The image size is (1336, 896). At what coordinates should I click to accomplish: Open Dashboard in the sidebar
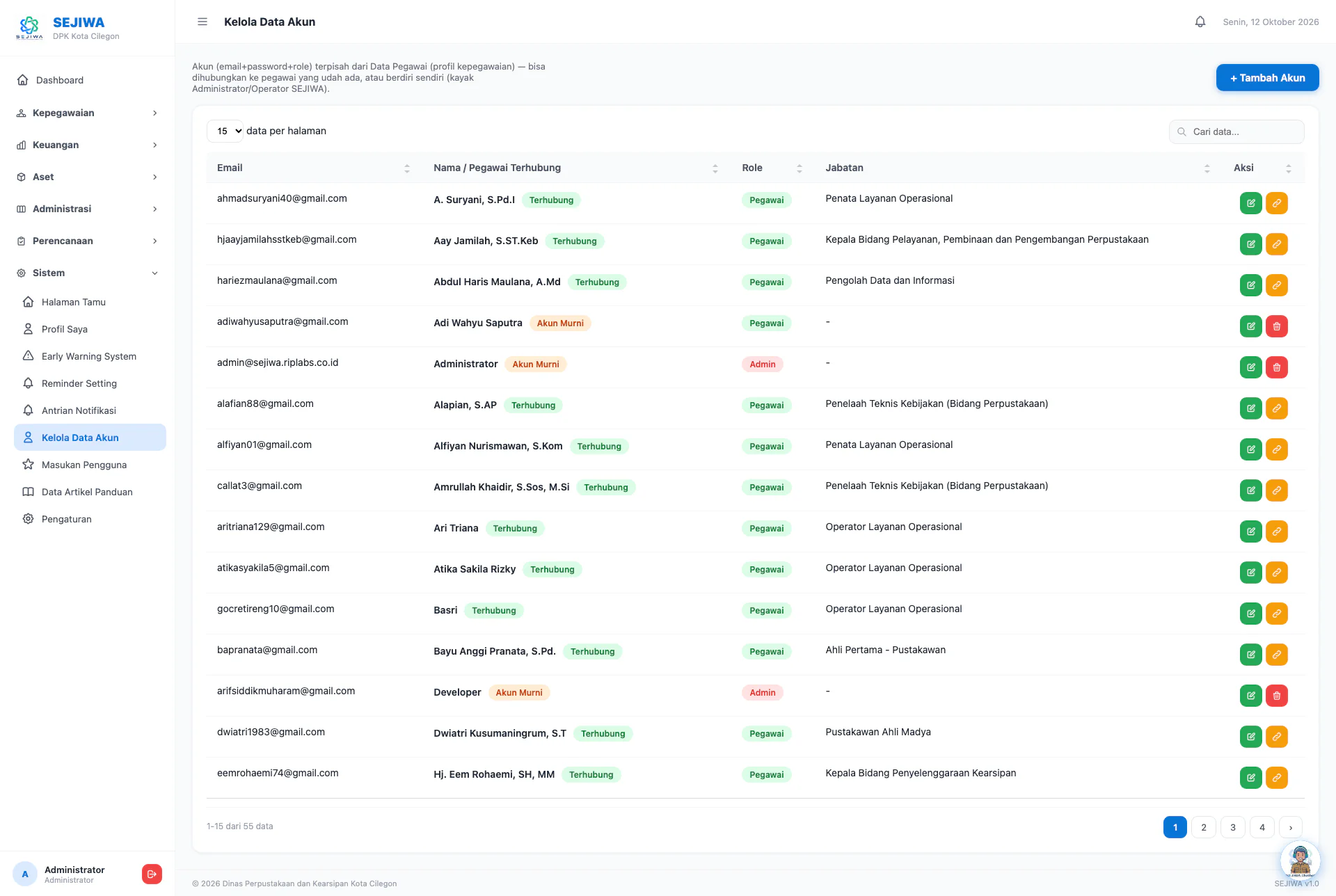(x=88, y=80)
